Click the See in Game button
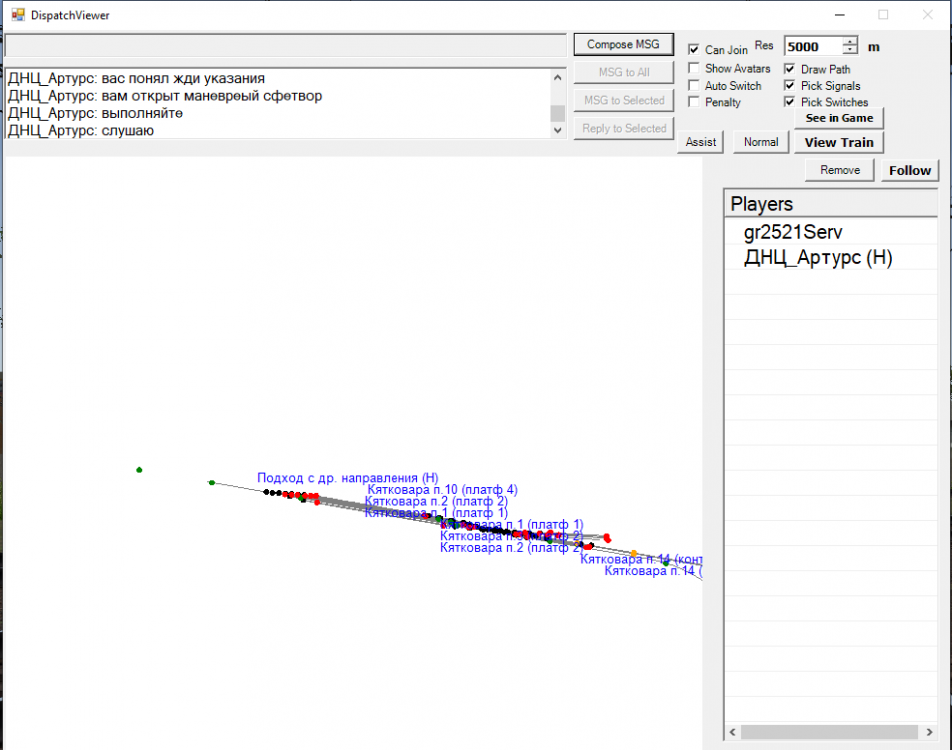 tap(839, 118)
